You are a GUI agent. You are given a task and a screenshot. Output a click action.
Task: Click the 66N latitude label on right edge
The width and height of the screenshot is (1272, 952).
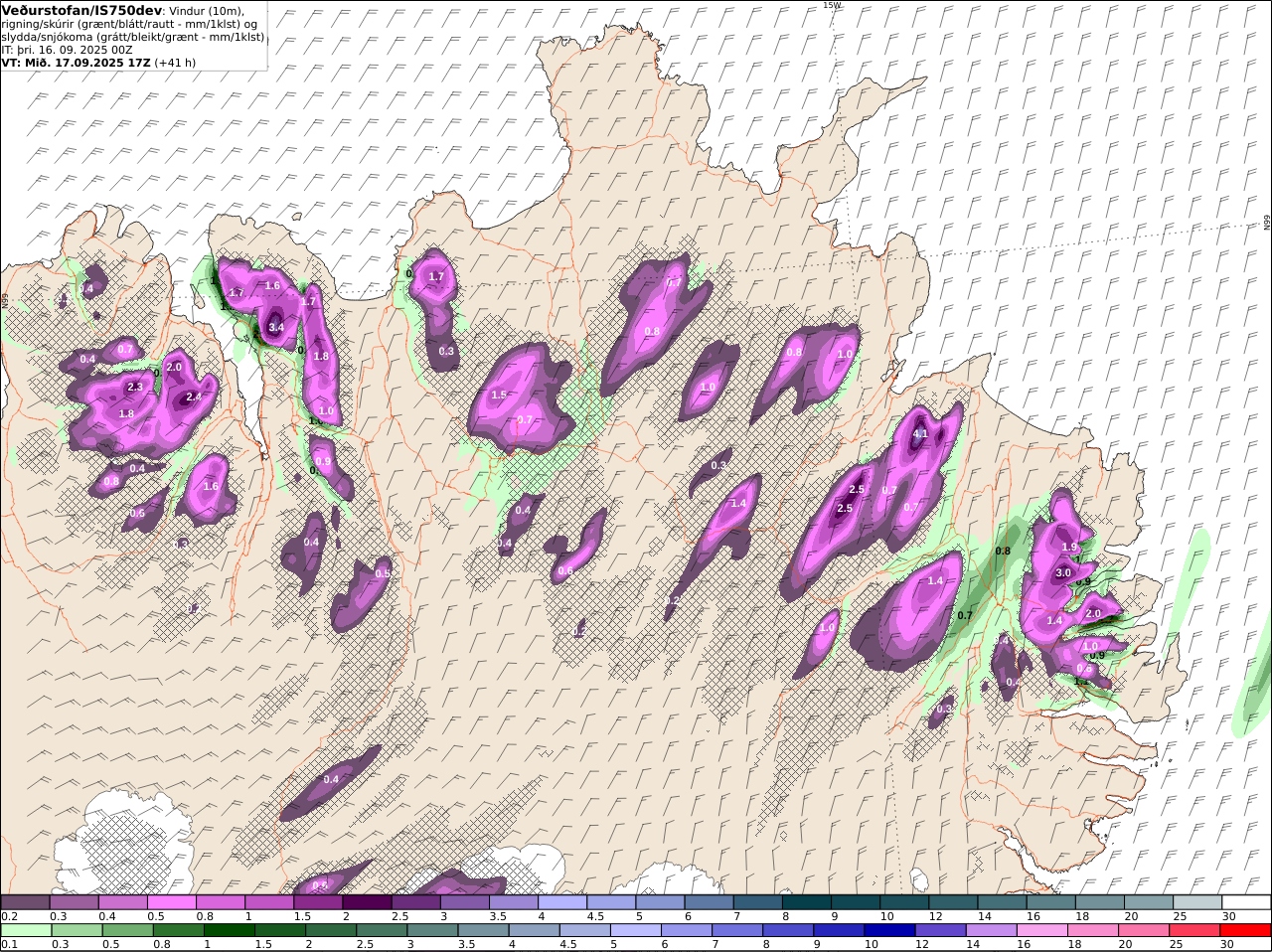1266,224
